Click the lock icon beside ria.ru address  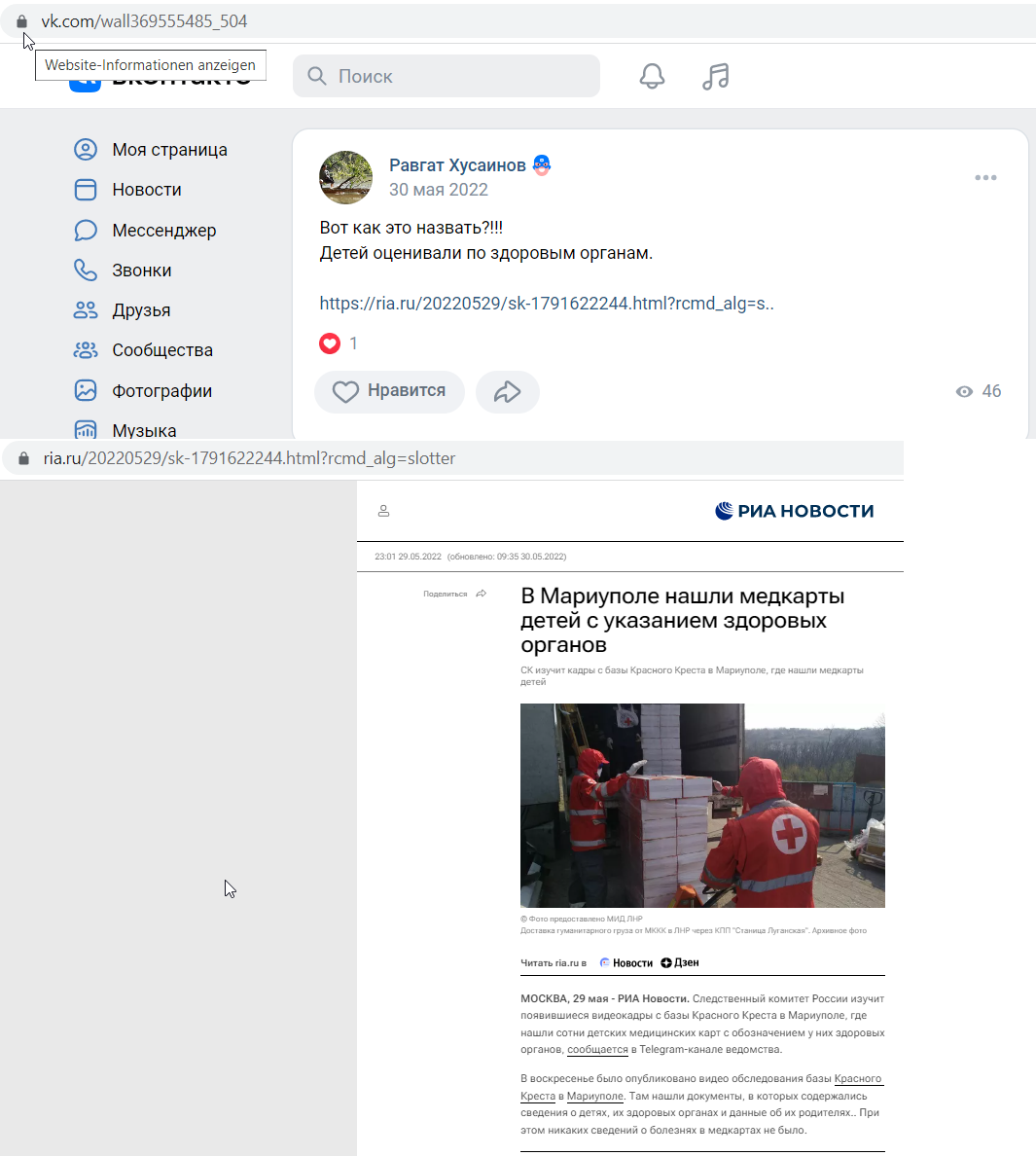pyautogui.click(x=23, y=458)
